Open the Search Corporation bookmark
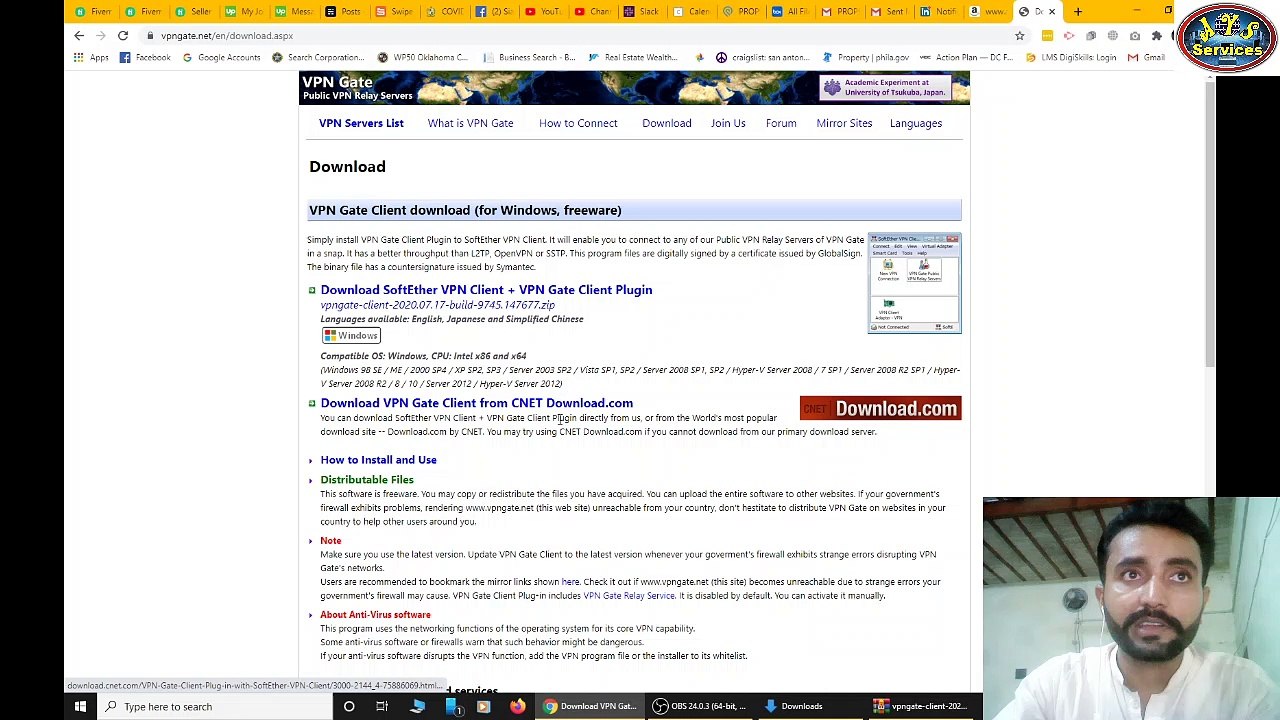Viewport: 1280px width, 720px height. click(x=319, y=57)
